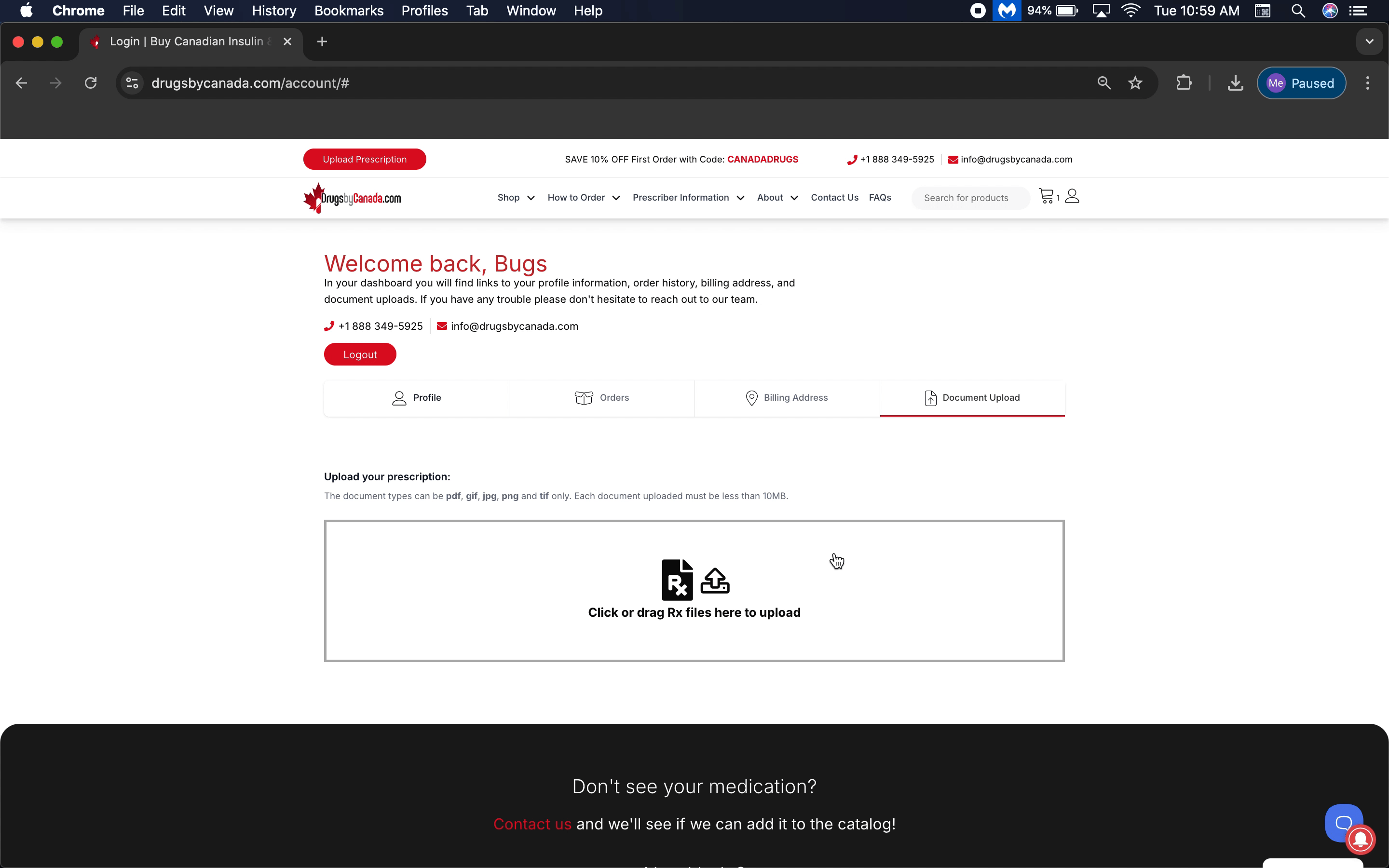Click the Upload Prescription button
Viewport: 1389px width, 868px height.
tap(365, 160)
